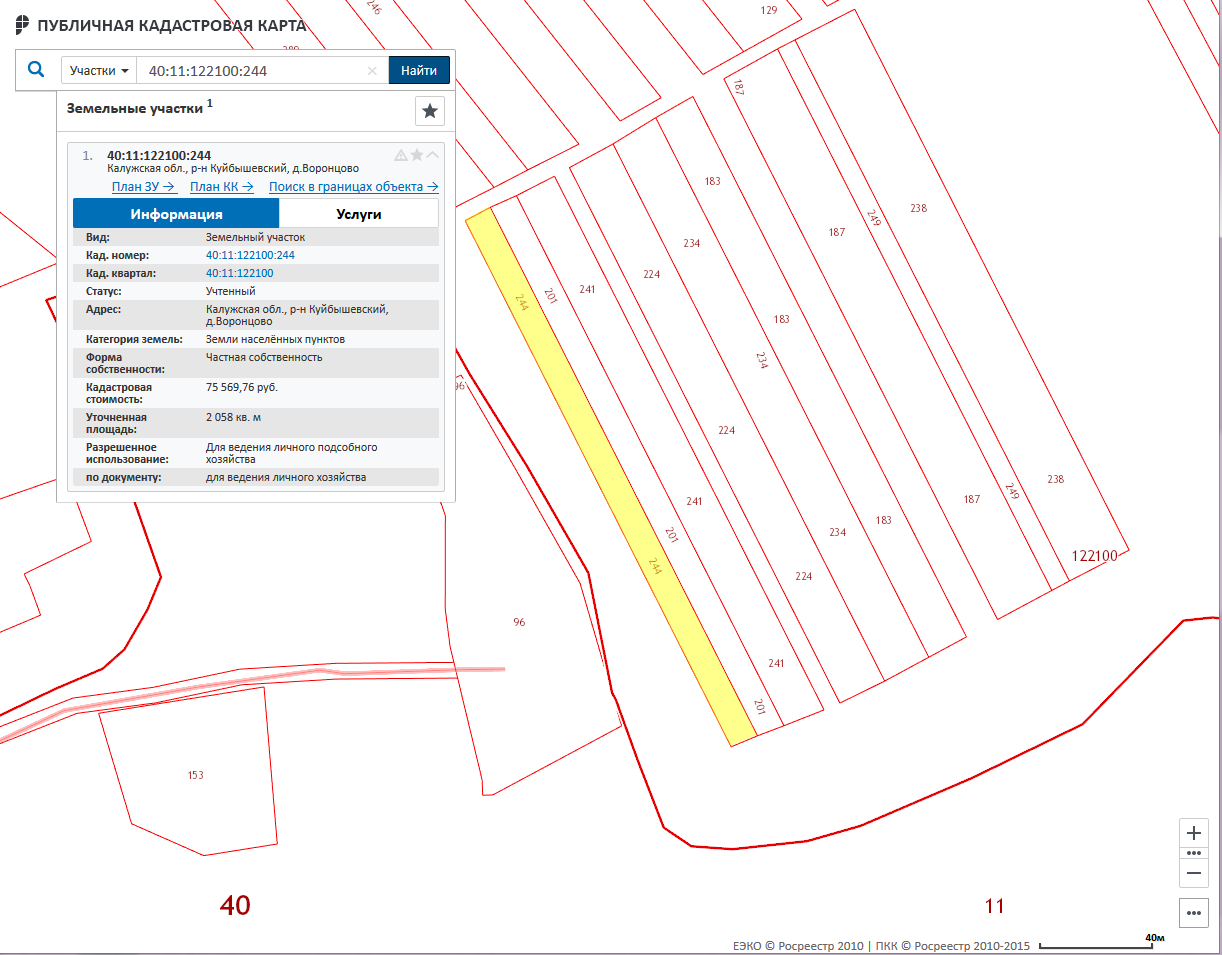Image resolution: width=1222 pixels, height=955 pixels.
Task: Open zoom level options between plus and minus
Action: (1193, 853)
